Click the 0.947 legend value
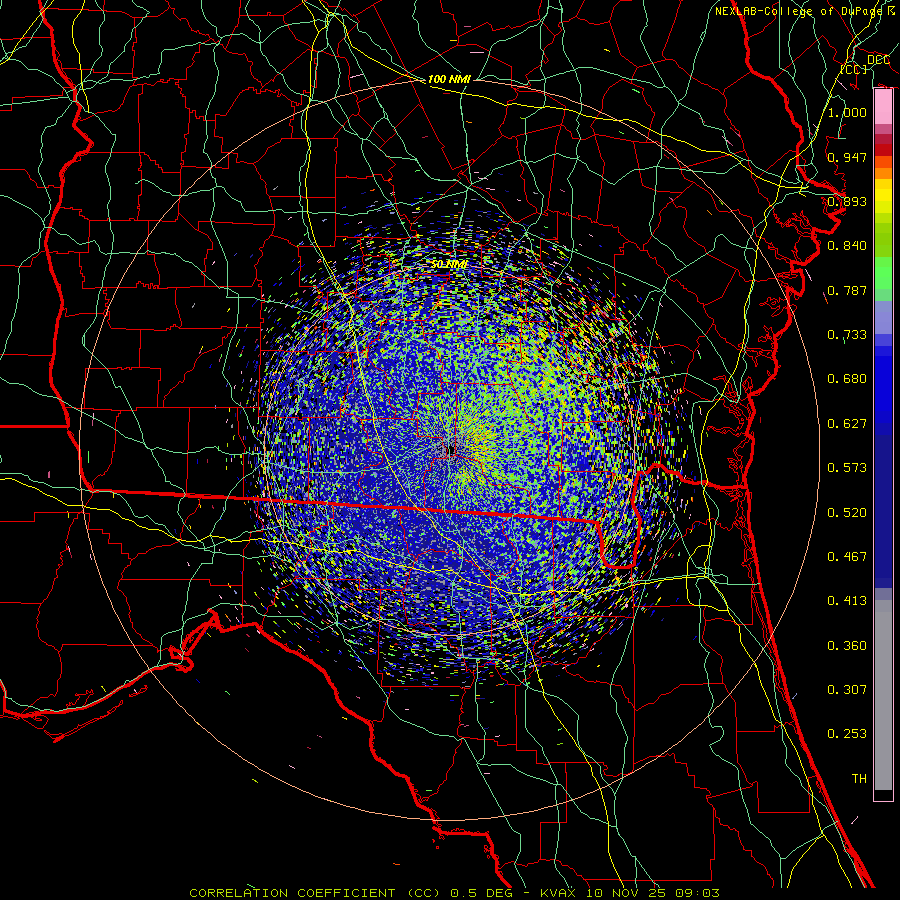 click(x=847, y=157)
